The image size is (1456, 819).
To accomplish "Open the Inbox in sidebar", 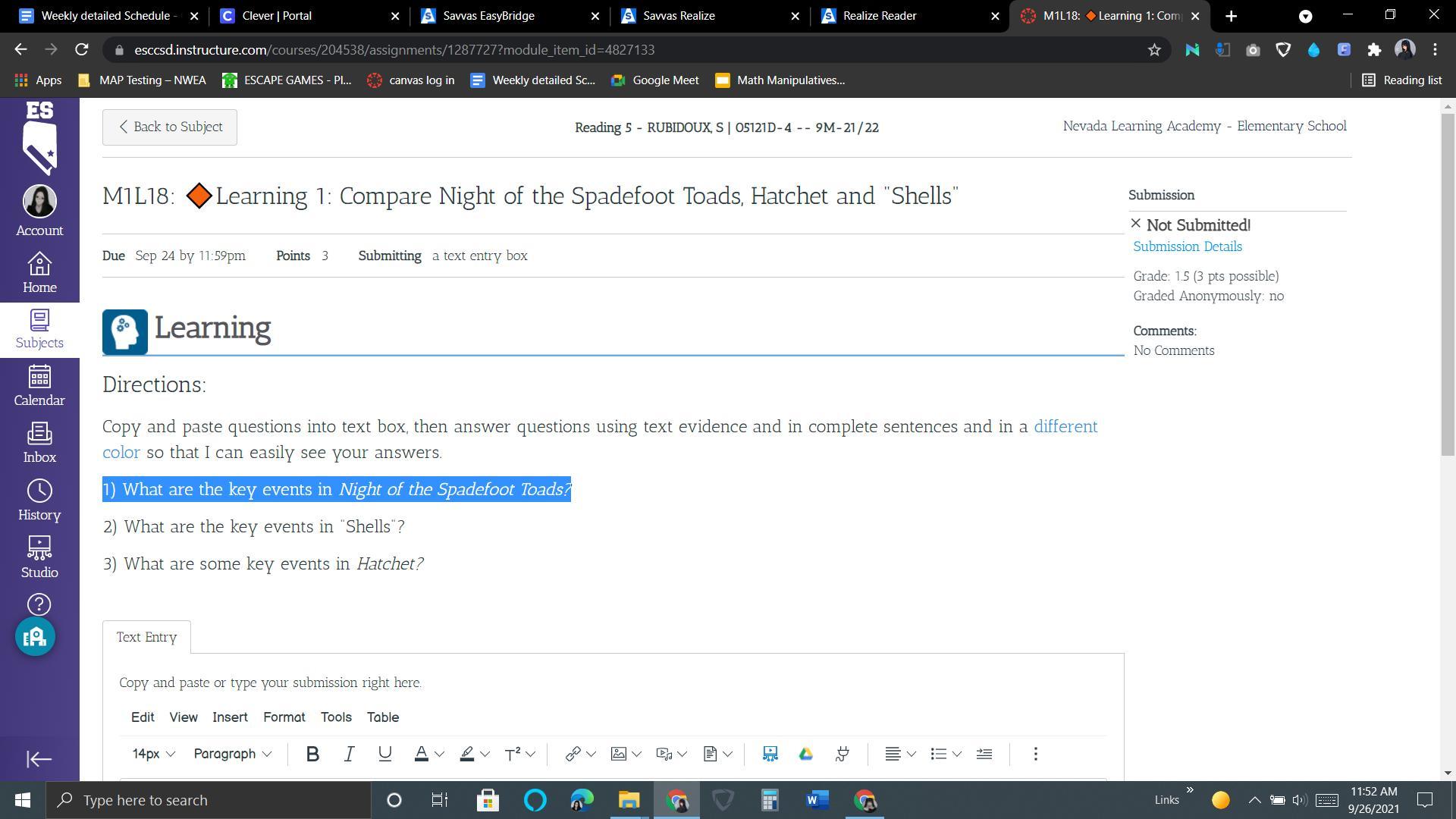I will tap(39, 443).
